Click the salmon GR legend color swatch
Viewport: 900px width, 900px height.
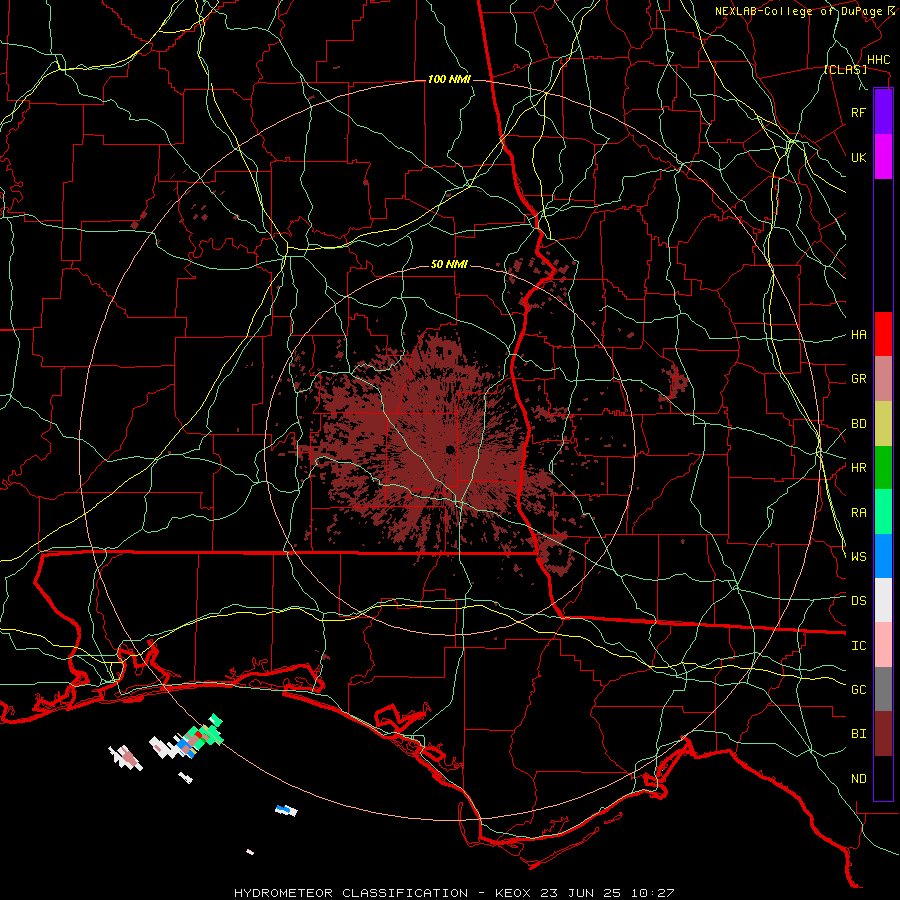(883, 379)
